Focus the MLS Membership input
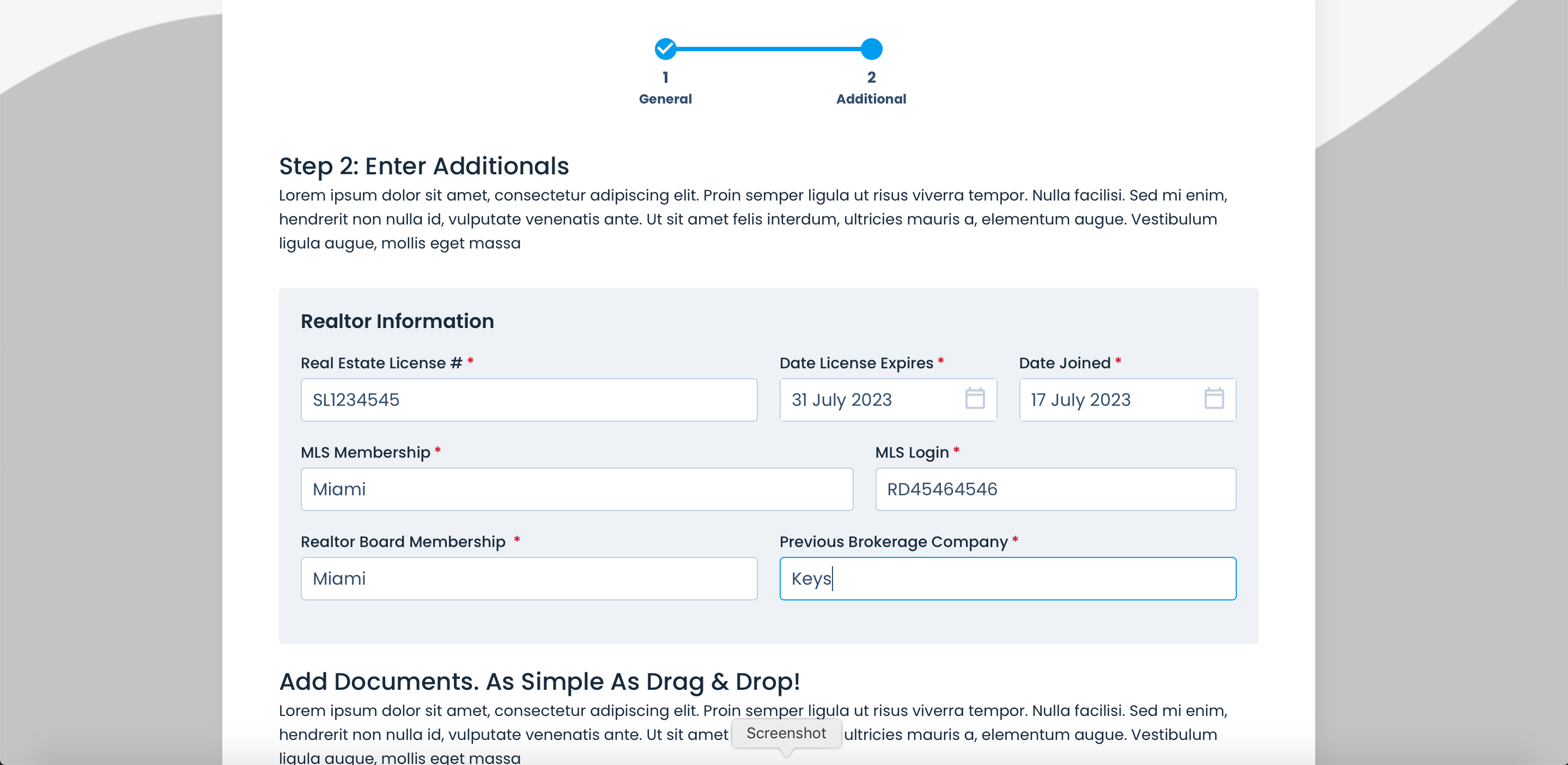Screen dimensions: 1568x765 click(576, 489)
